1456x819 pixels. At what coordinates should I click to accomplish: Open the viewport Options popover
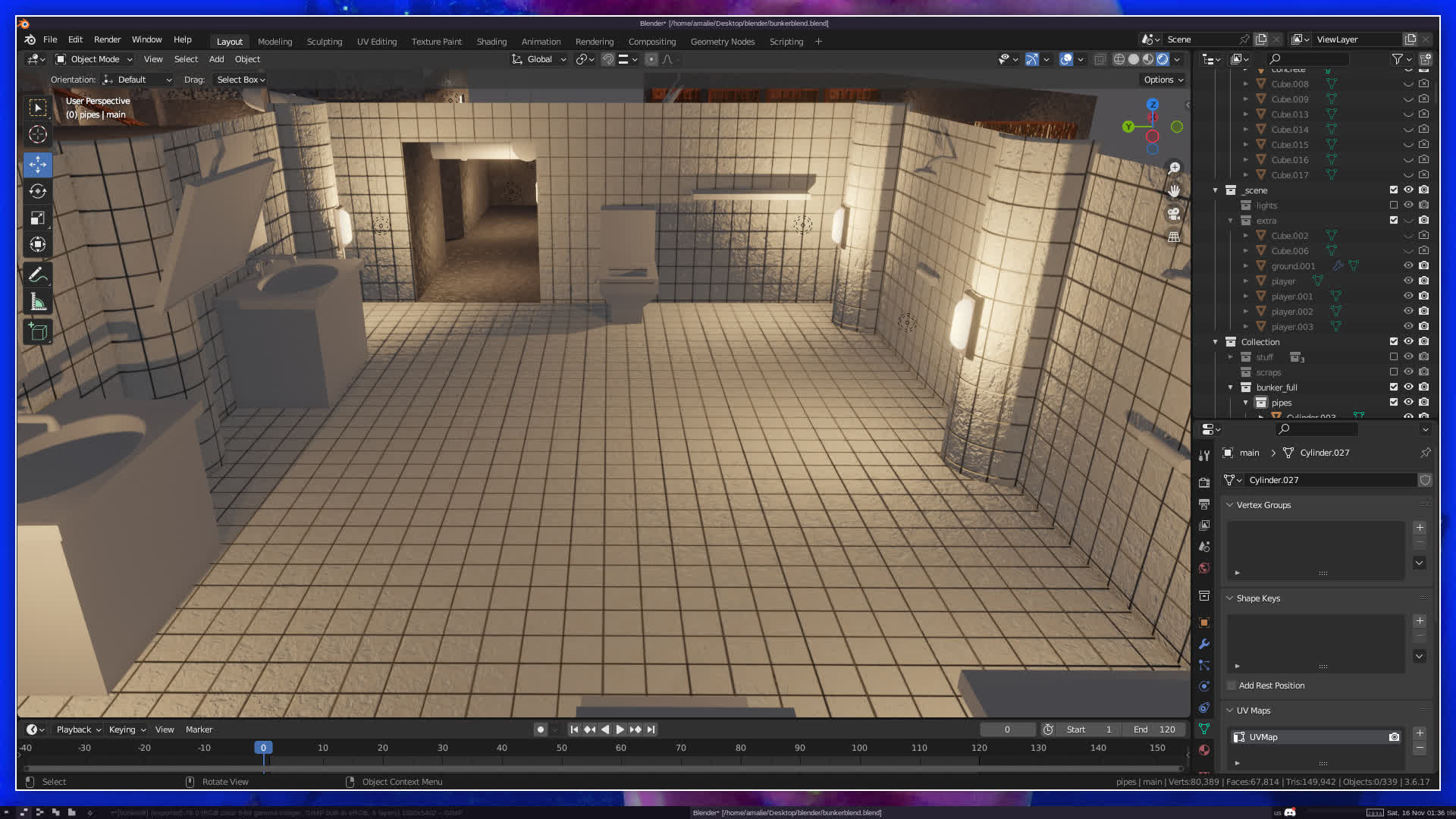(x=1163, y=80)
